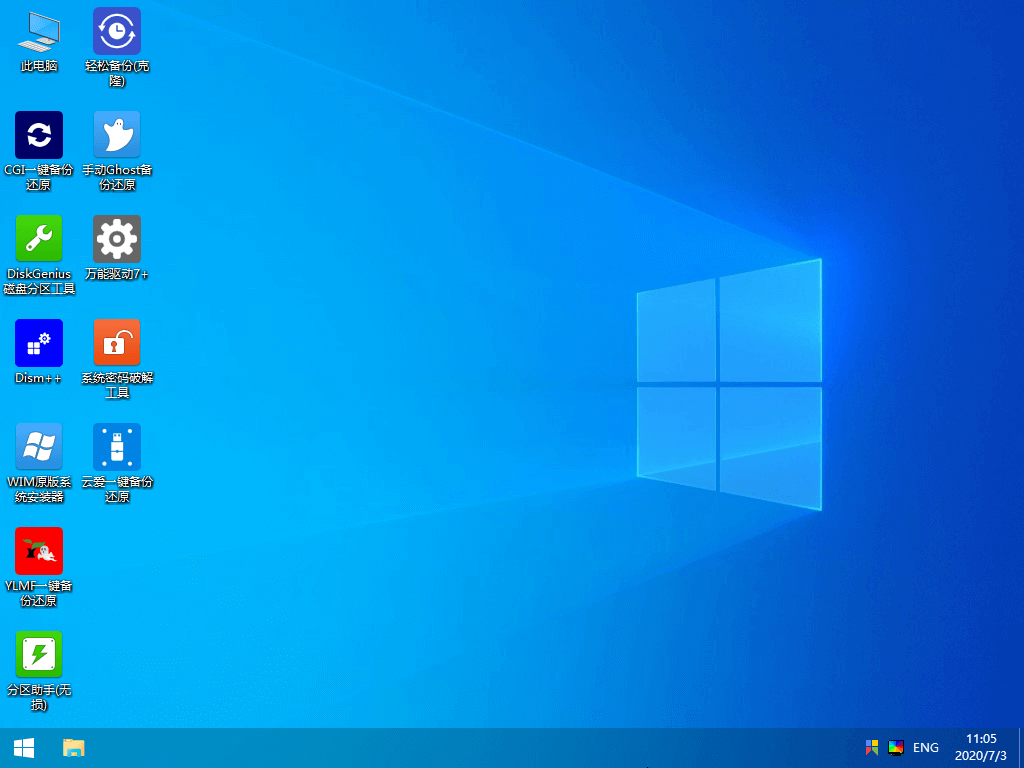Screen dimensions: 1024x768
Task: Select the 系统密码破解工具 lock icon
Action: (117, 344)
